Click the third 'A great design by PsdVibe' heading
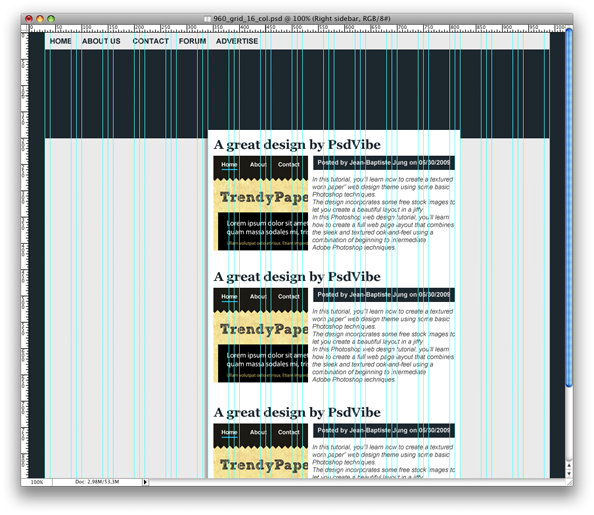Image resolution: width=594 pixels, height=515 pixels. pos(297,412)
